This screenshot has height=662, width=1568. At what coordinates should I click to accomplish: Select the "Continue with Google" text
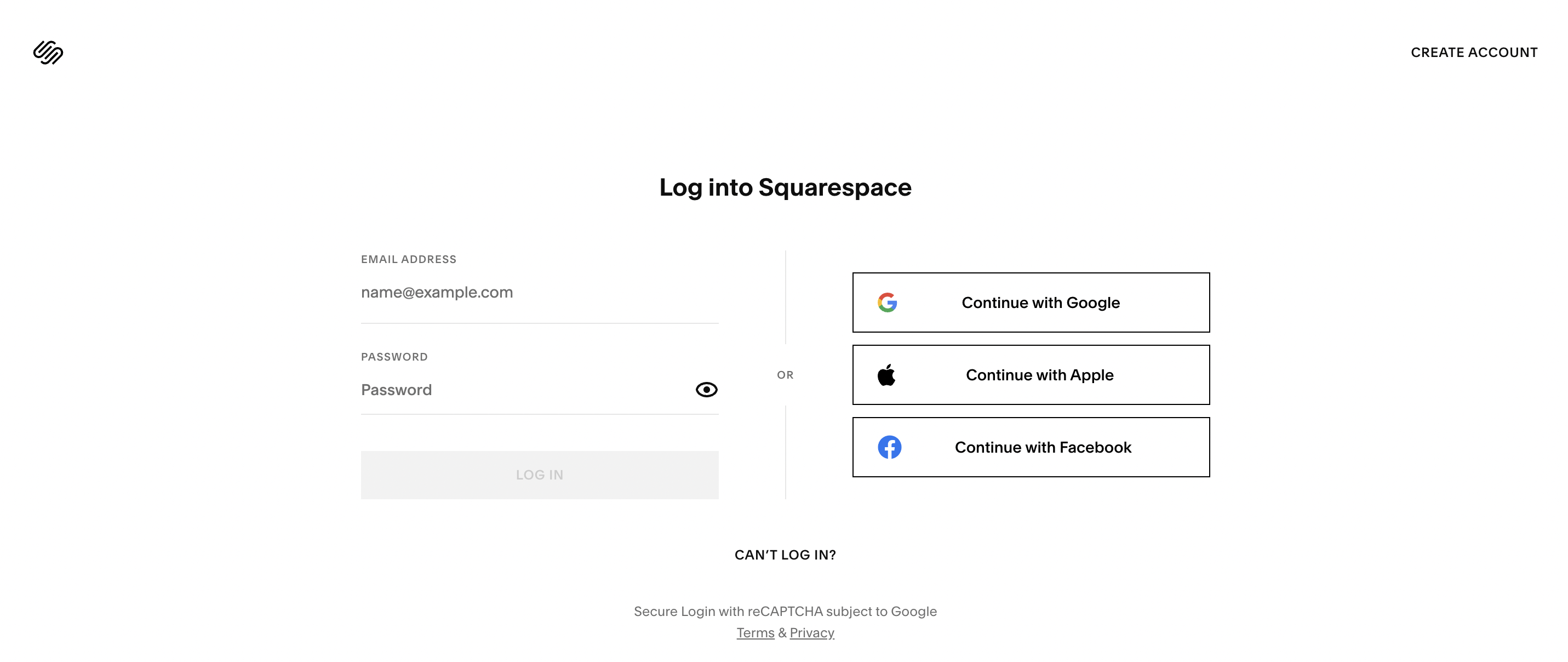pos(1040,303)
